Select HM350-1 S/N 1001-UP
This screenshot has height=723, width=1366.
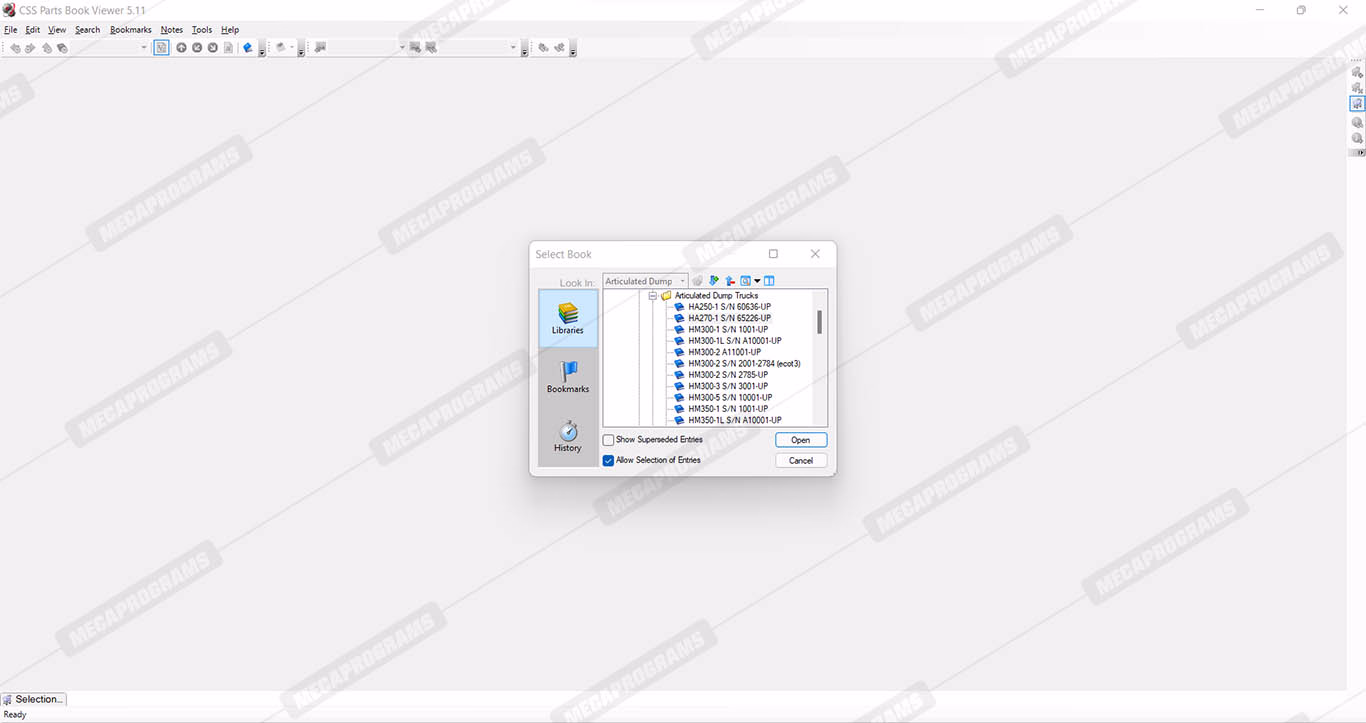coord(728,409)
